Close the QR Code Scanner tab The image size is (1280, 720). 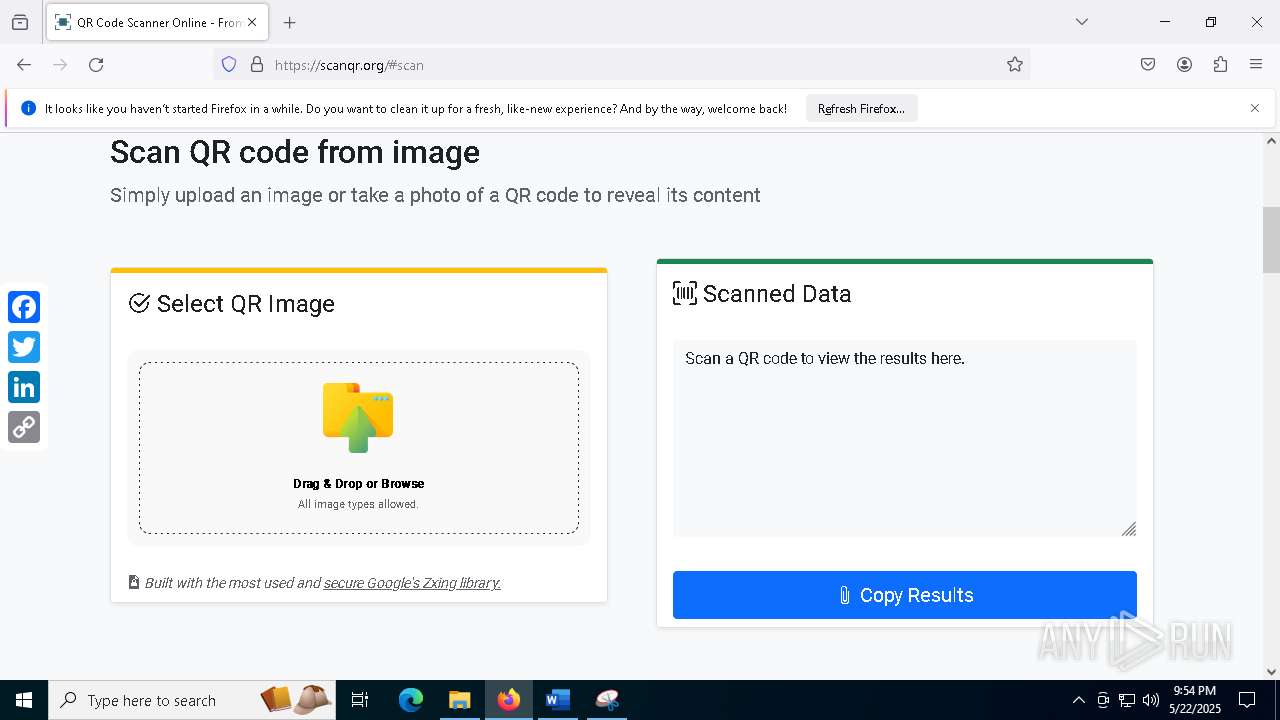click(x=252, y=22)
